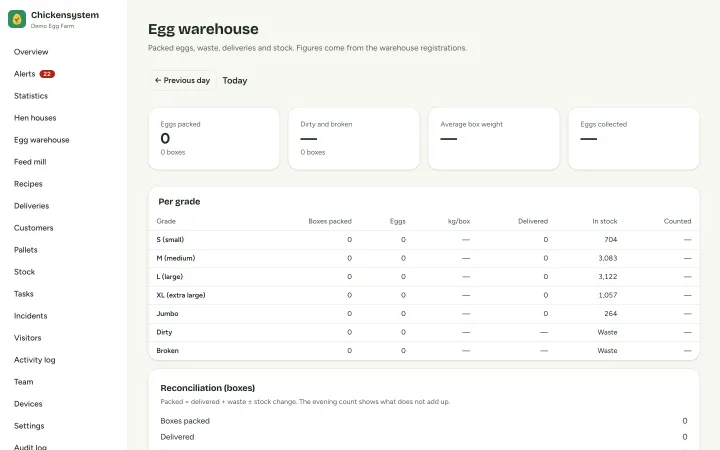Viewport: 720px width, 450px height.
Task: Click the 3,122 in-stock value
Action: tap(608, 276)
